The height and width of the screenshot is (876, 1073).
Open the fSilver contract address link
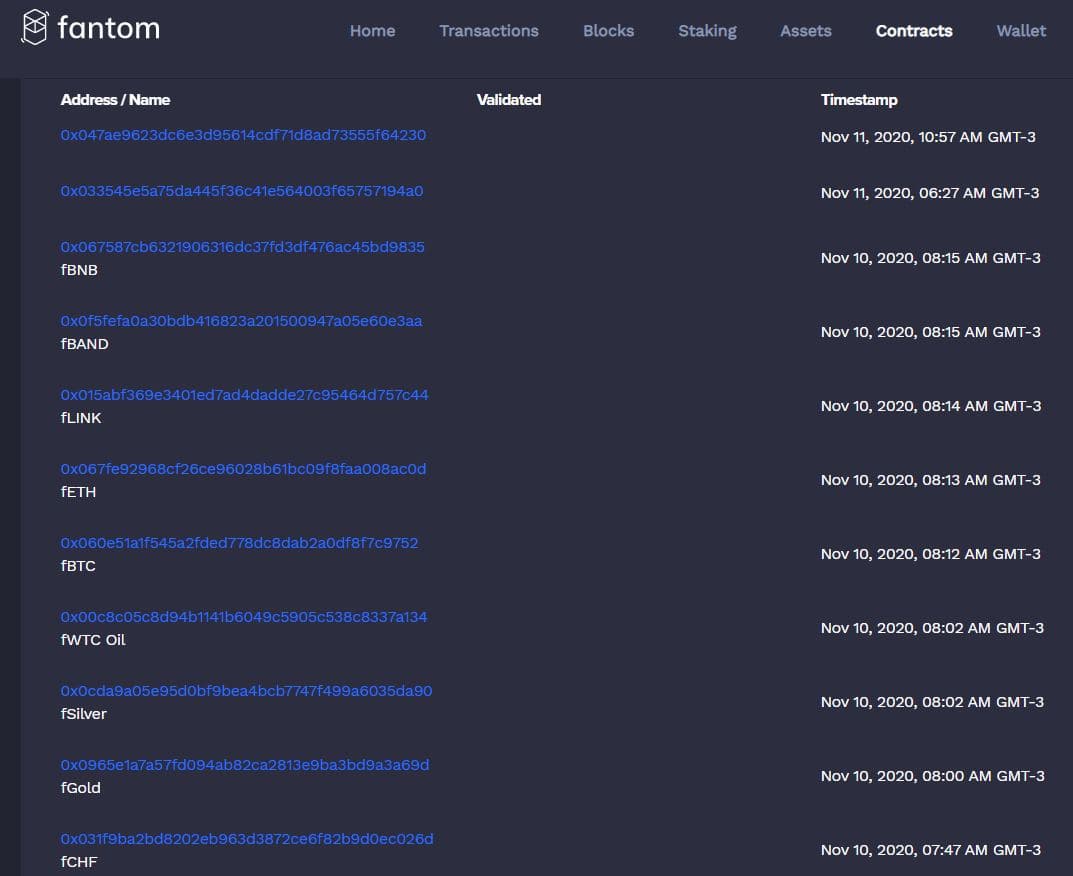click(246, 691)
